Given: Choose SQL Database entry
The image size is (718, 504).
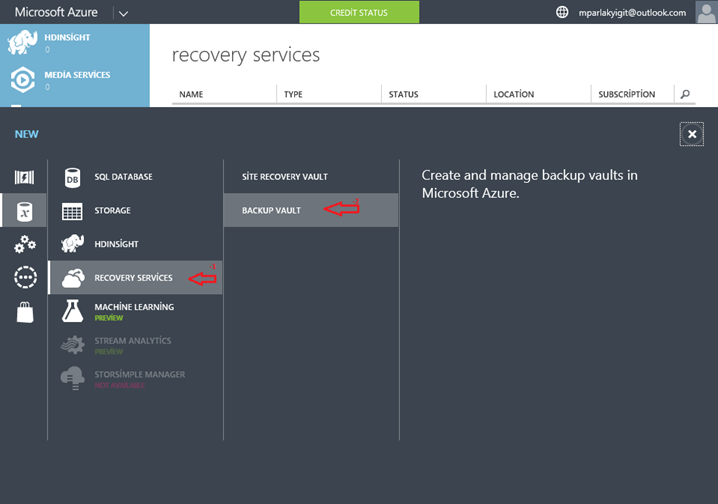Looking at the screenshot, I should 136,177.
